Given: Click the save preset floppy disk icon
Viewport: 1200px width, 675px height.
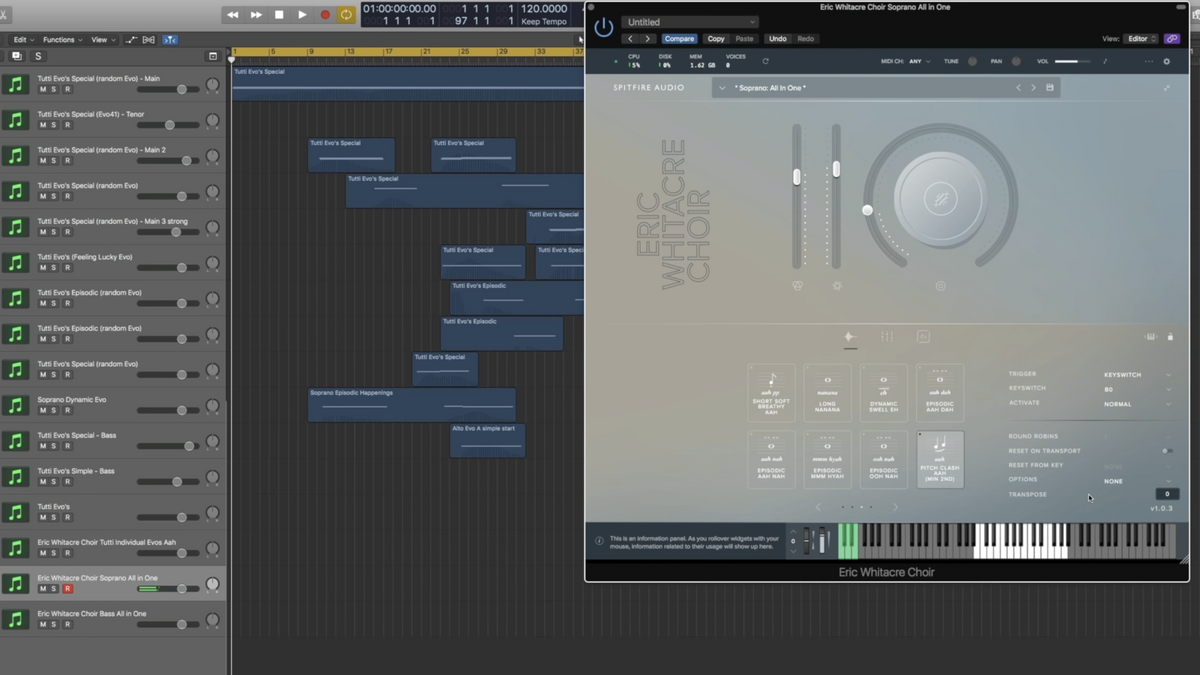Looking at the screenshot, I should (1049, 88).
